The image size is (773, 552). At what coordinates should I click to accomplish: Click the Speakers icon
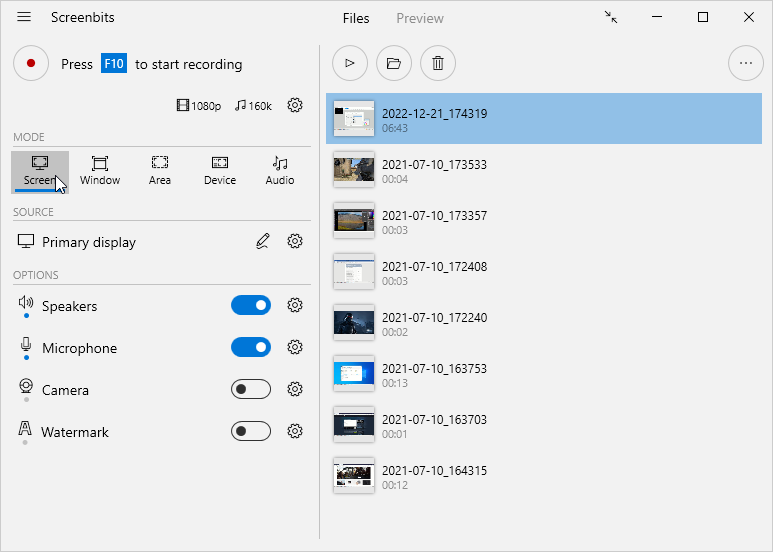[x=26, y=302]
